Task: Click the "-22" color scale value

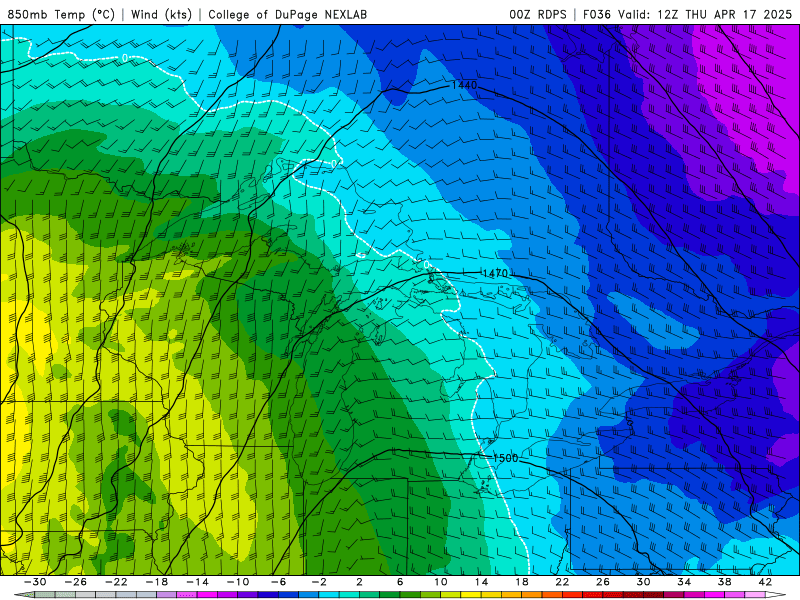Action: (x=116, y=582)
